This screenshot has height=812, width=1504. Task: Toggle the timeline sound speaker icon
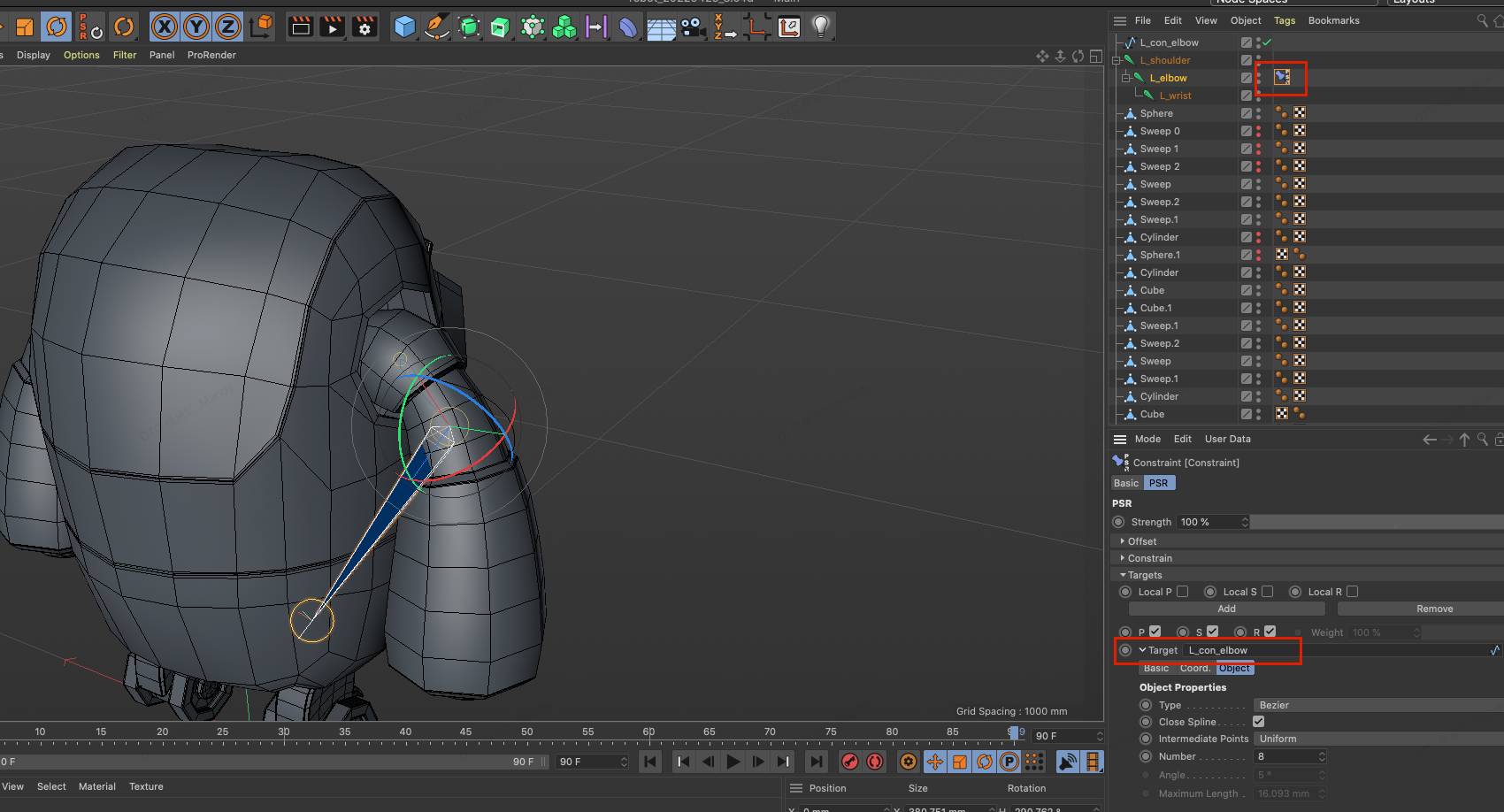(x=1069, y=762)
